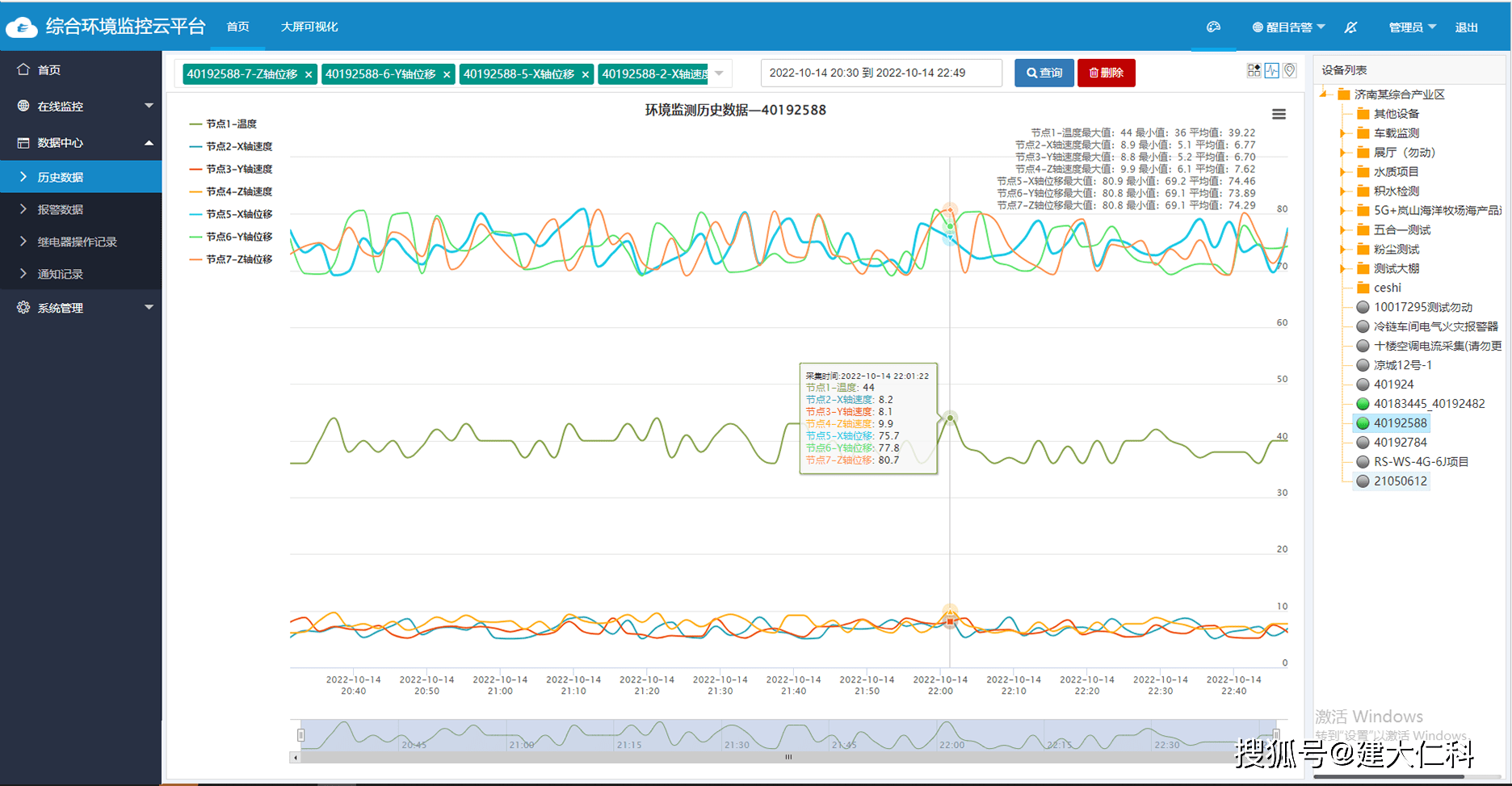Toggle 节点5-X轴位移 series in legend
1512x786 pixels.
[231, 214]
